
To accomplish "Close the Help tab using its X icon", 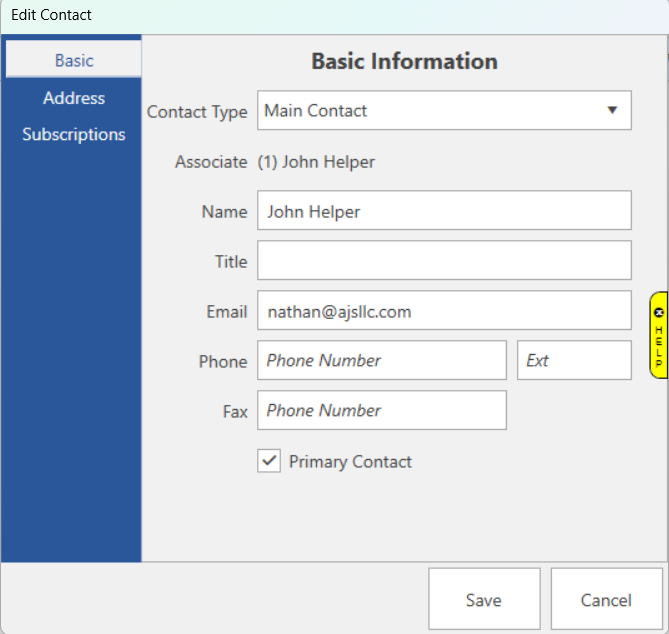I will click(x=659, y=313).
